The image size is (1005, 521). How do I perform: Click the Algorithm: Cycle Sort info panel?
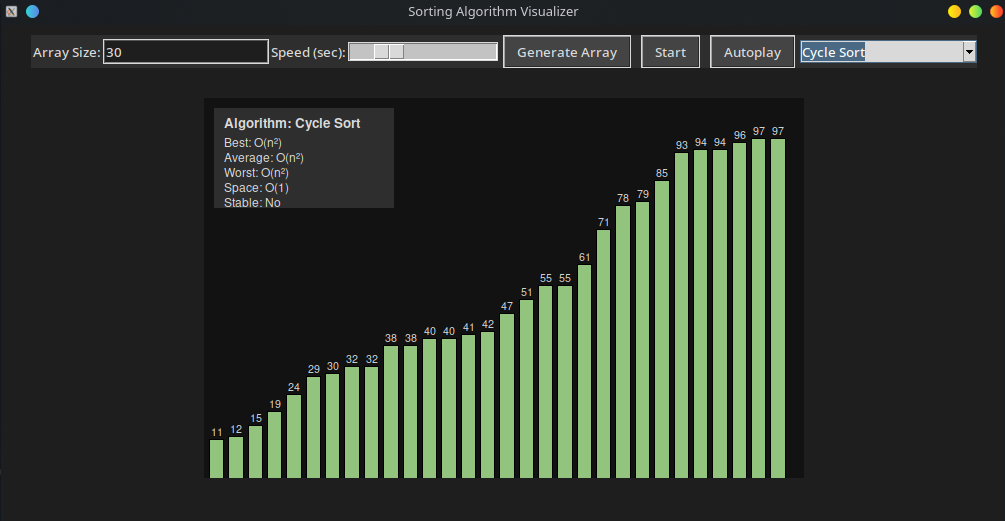(304, 158)
